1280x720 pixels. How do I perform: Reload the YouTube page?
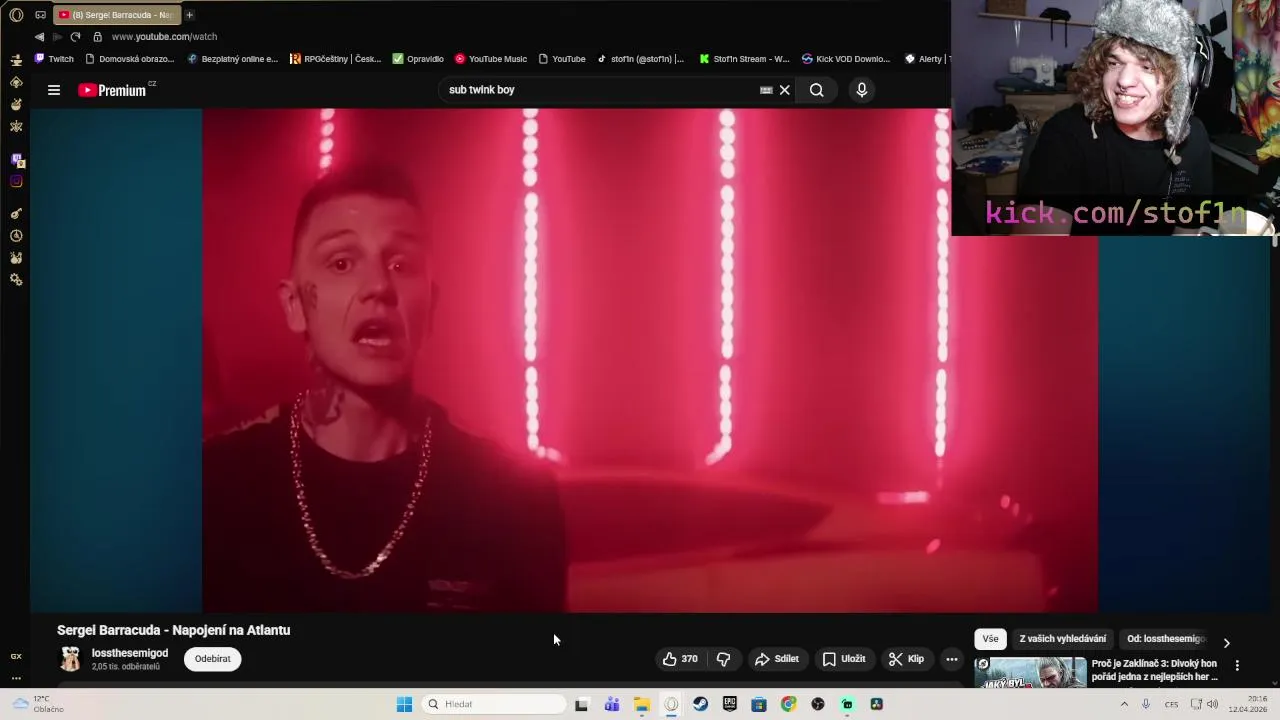pos(75,37)
